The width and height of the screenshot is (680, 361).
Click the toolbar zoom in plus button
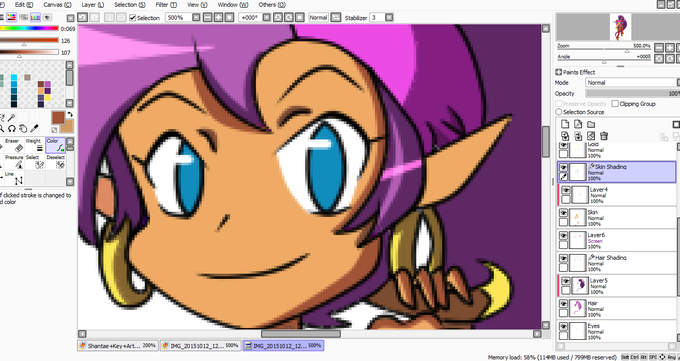click(x=218, y=17)
